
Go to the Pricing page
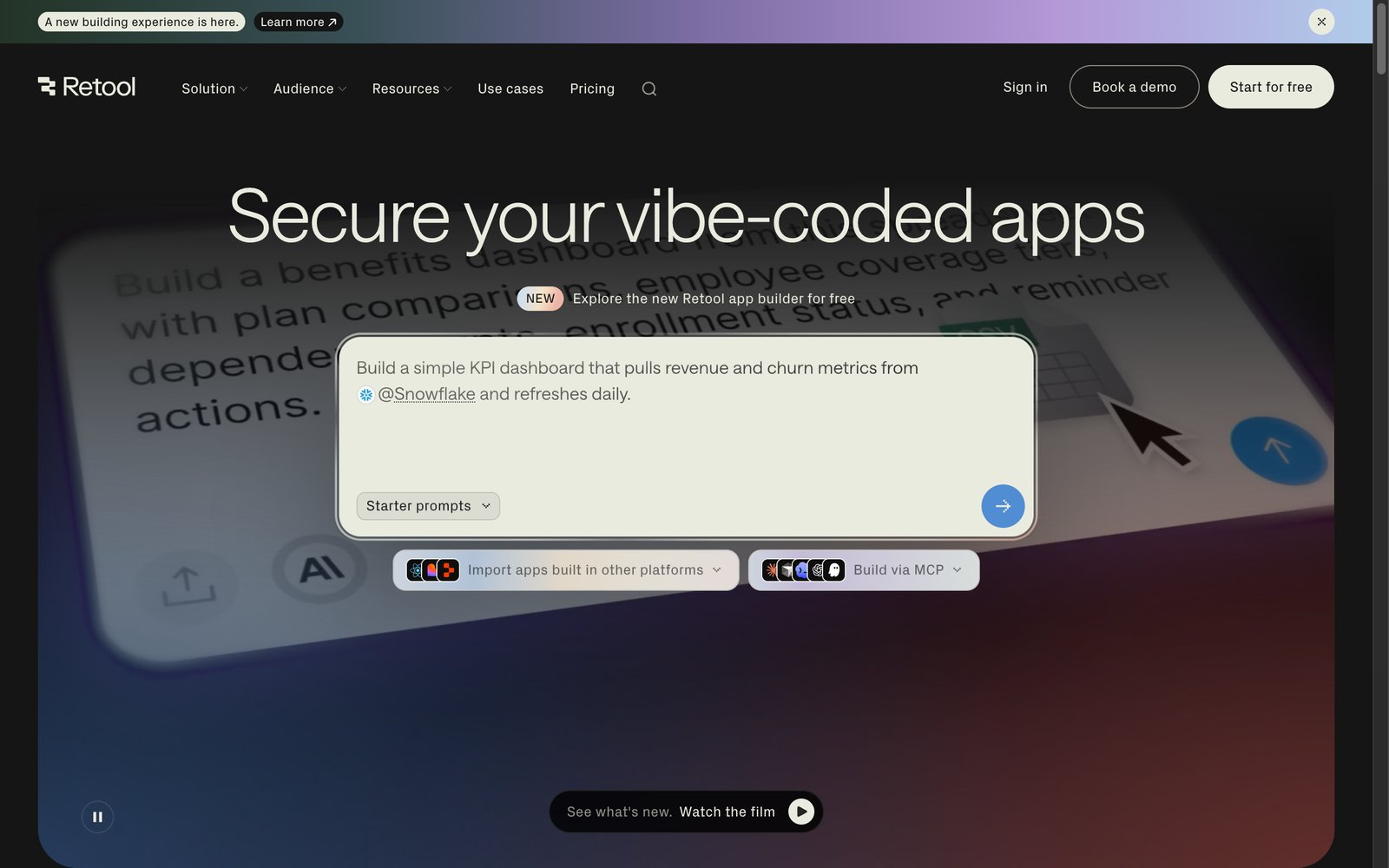point(592,89)
